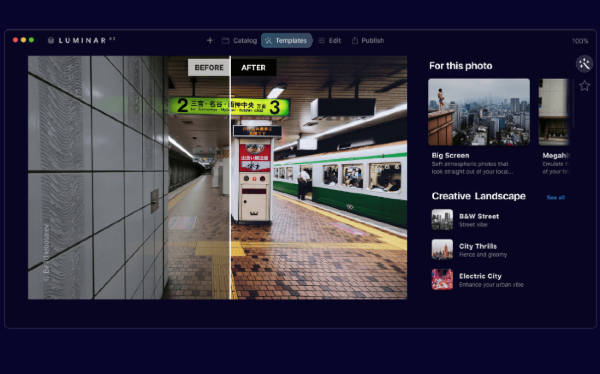
Task: Click the 'Big Screen' template title
Action: [450, 155]
